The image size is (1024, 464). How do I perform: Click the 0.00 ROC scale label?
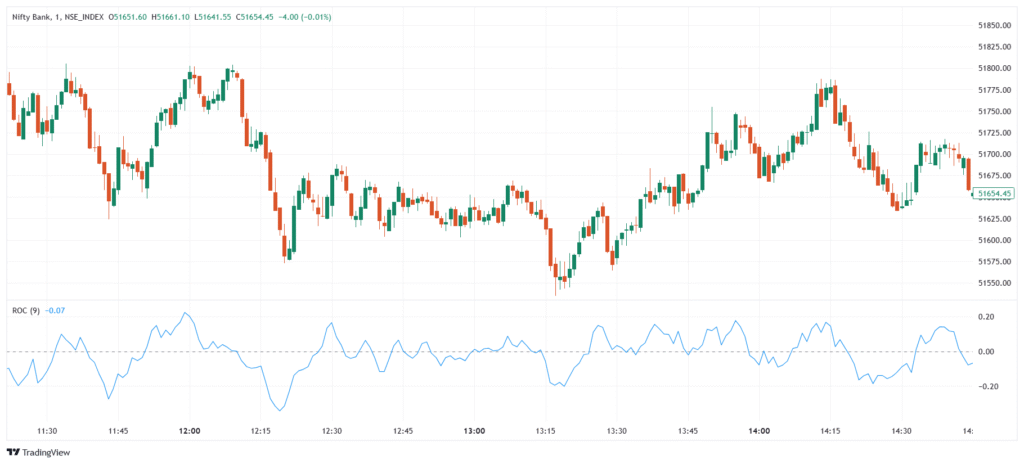(985, 352)
